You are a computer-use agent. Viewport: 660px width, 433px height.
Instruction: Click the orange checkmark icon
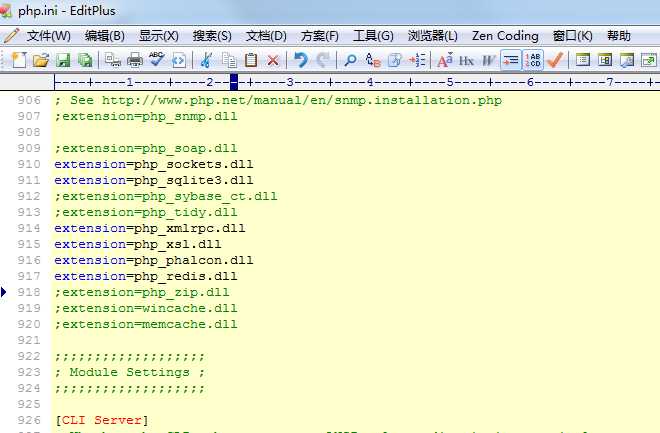555,60
